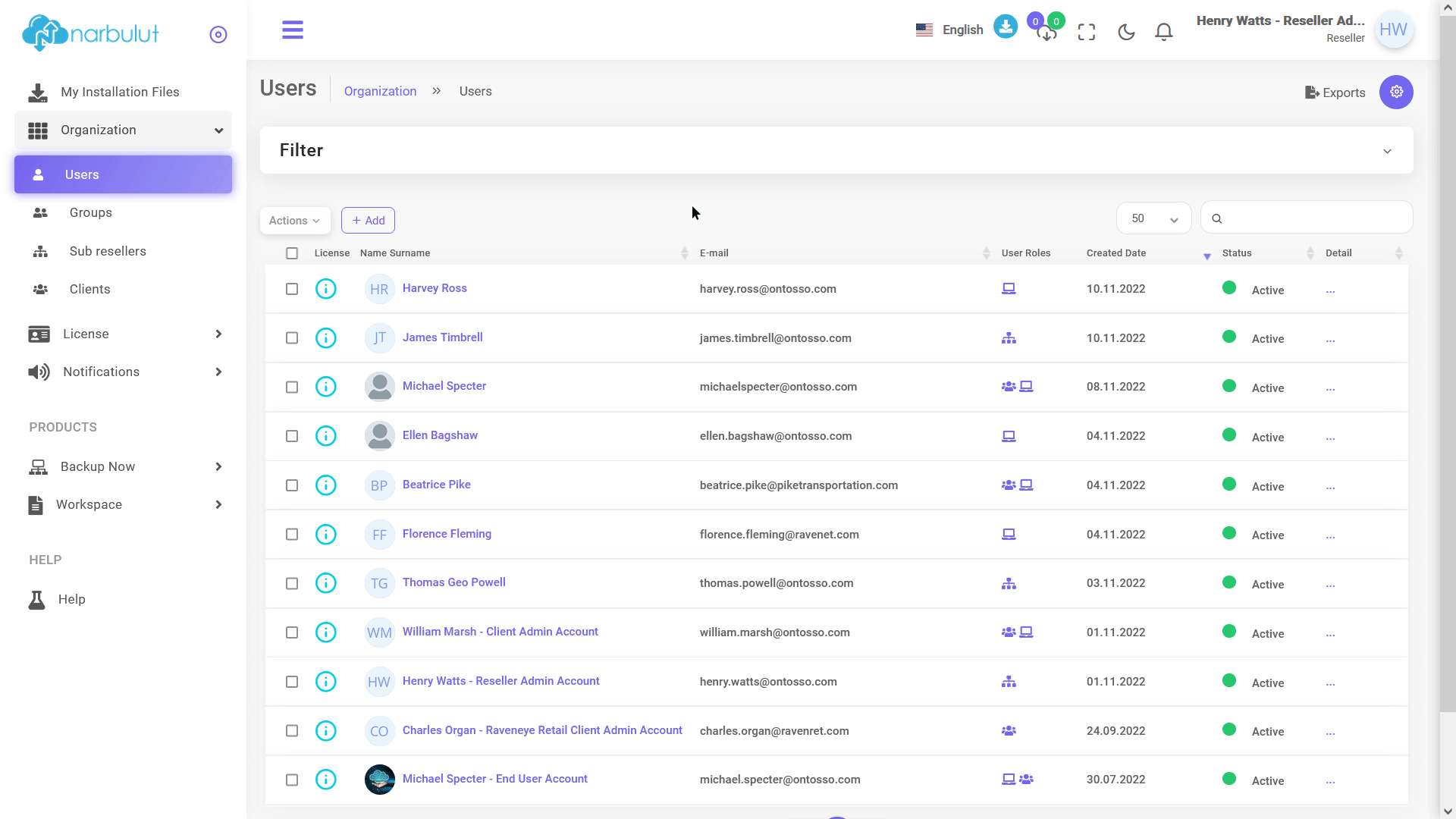Open license info icon for Michael Specter
The width and height of the screenshot is (1456, 819).
pyautogui.click(x=326, y=387)
